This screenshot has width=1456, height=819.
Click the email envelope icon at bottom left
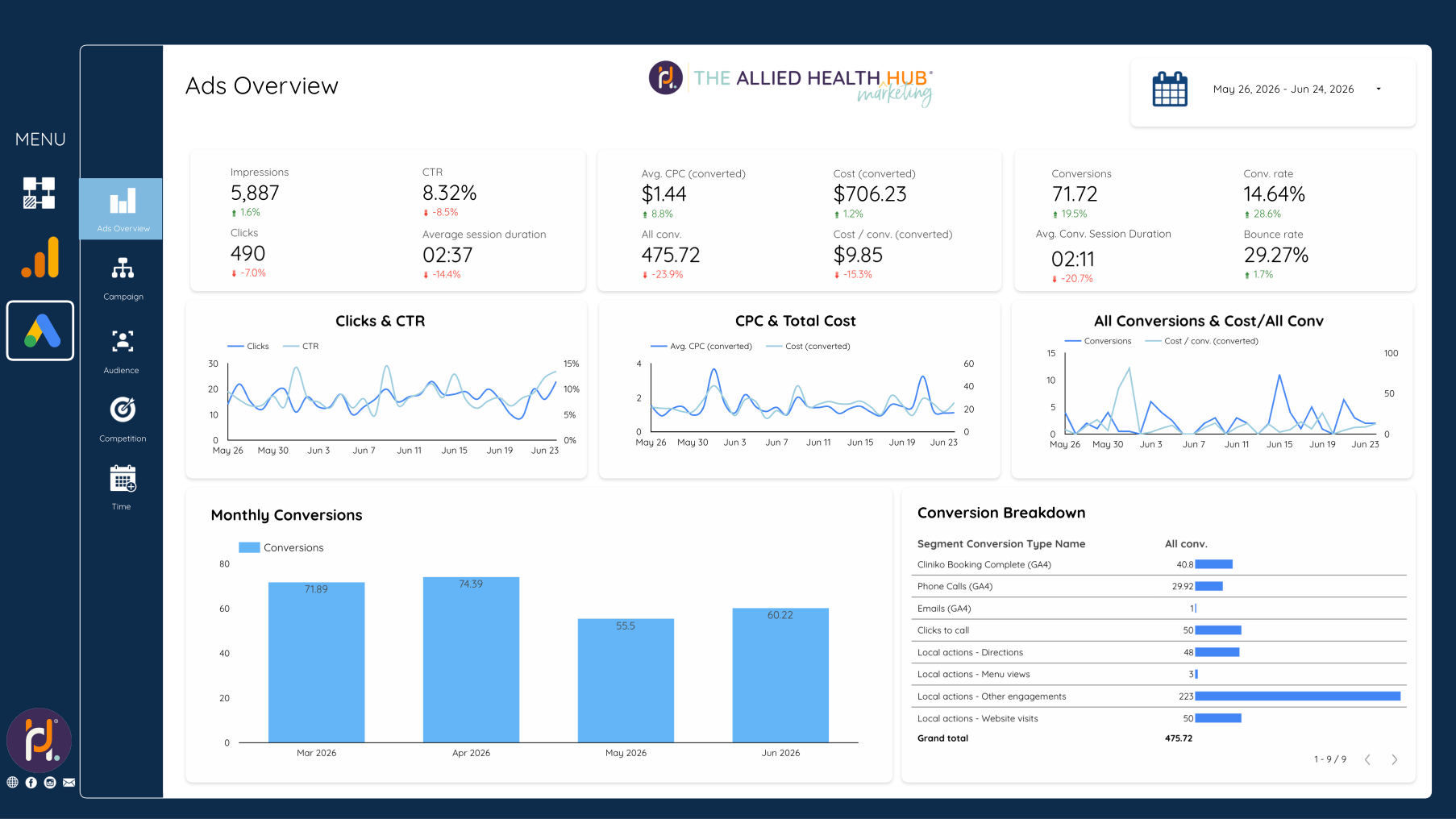(x=69, y=782)
